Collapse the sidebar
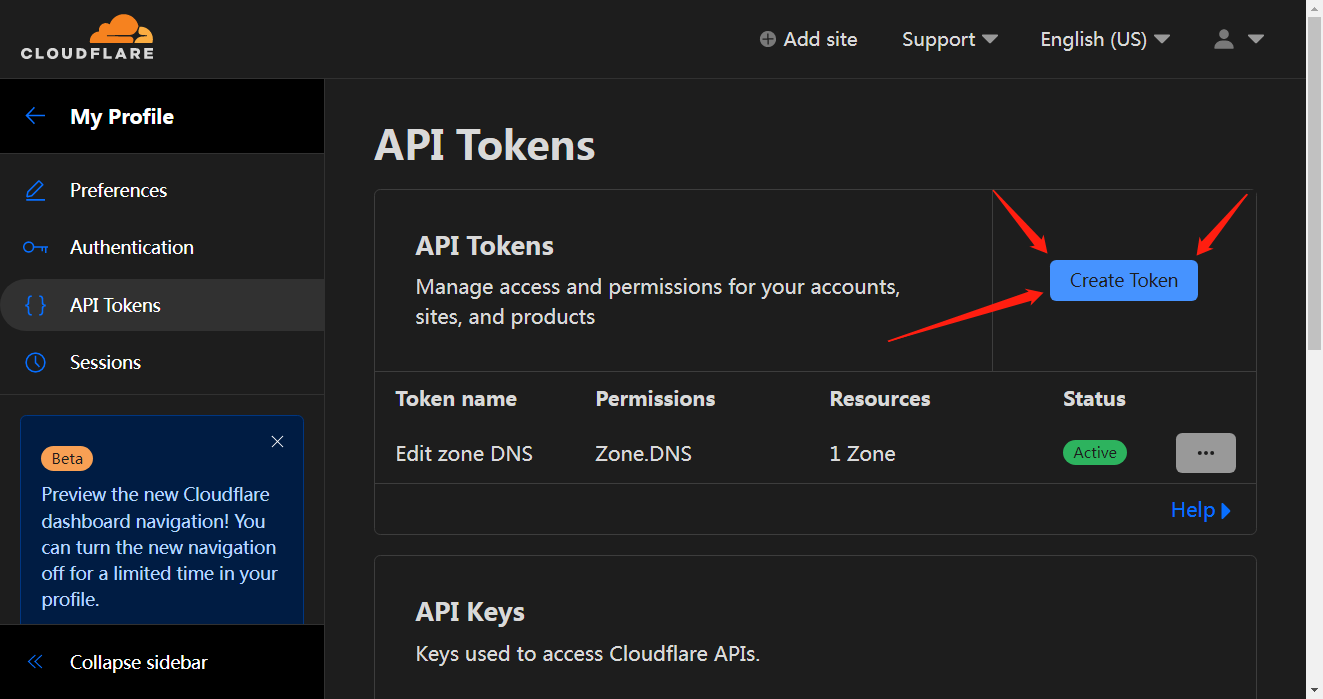The height and width of the screenshot is (699, 1323). 162,662
